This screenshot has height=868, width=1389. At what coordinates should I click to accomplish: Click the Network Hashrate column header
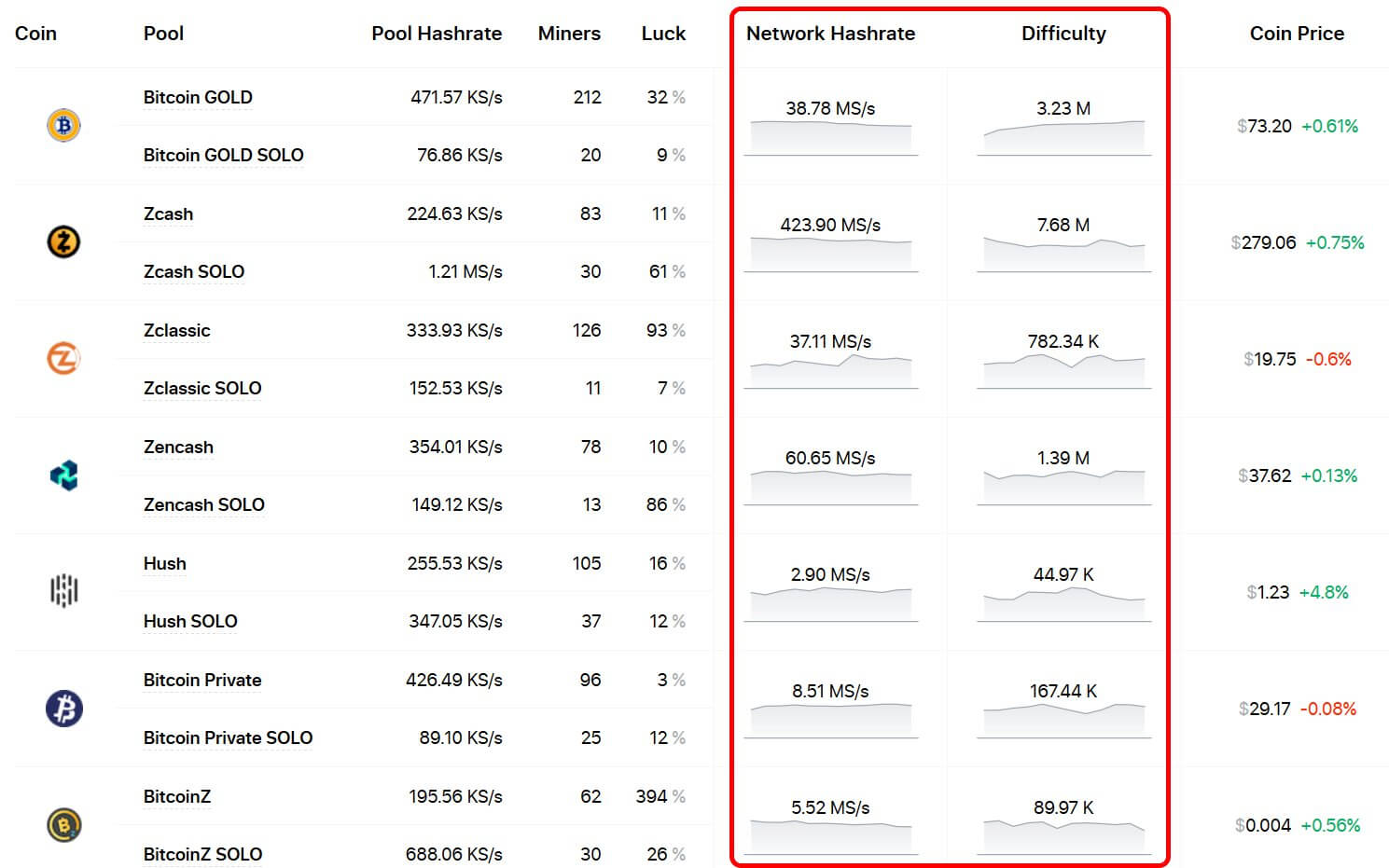tap(830, 34)
